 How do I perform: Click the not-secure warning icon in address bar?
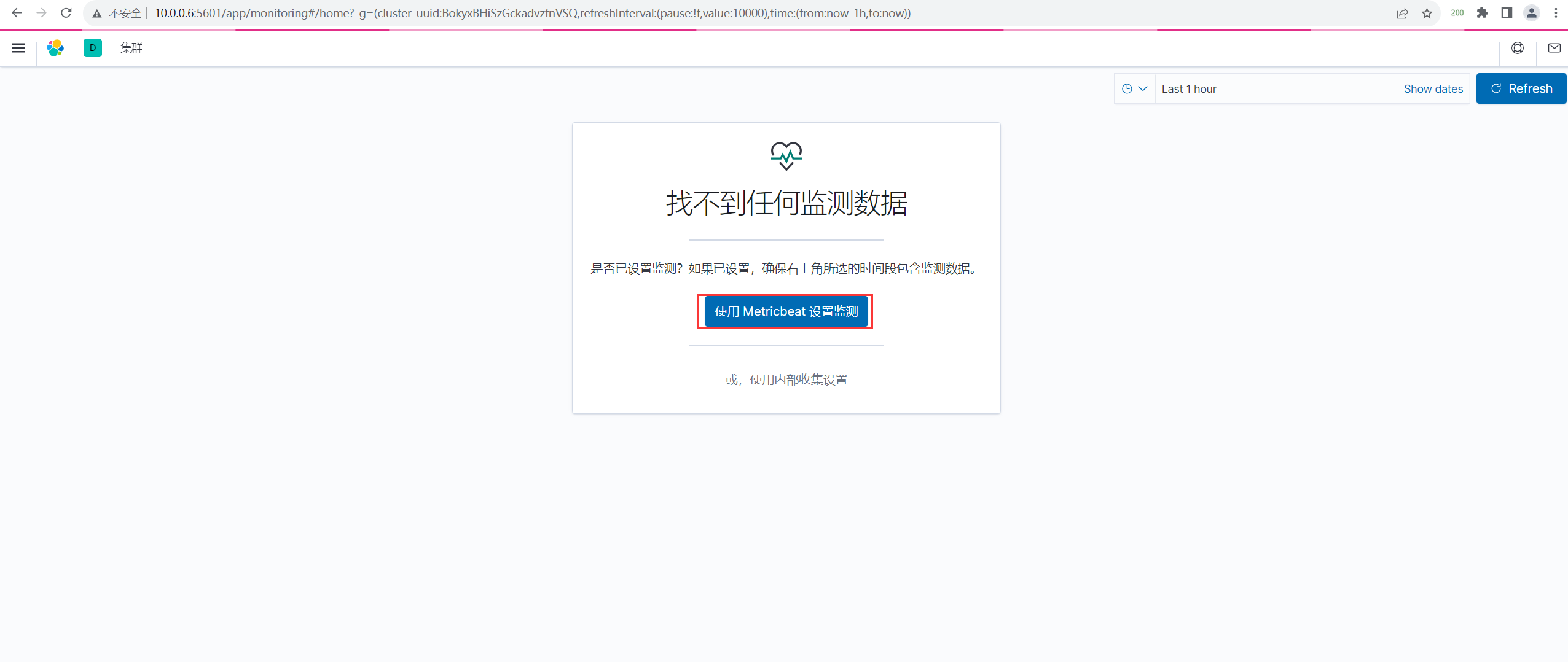97,14
